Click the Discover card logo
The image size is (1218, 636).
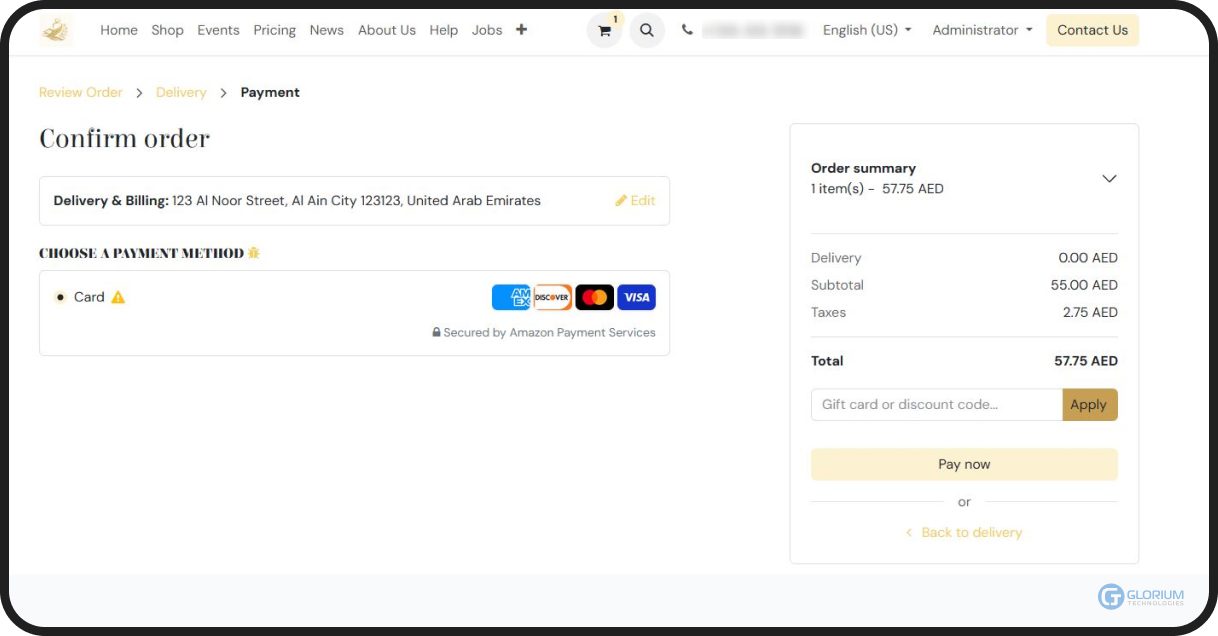click(x=552, y=297)
